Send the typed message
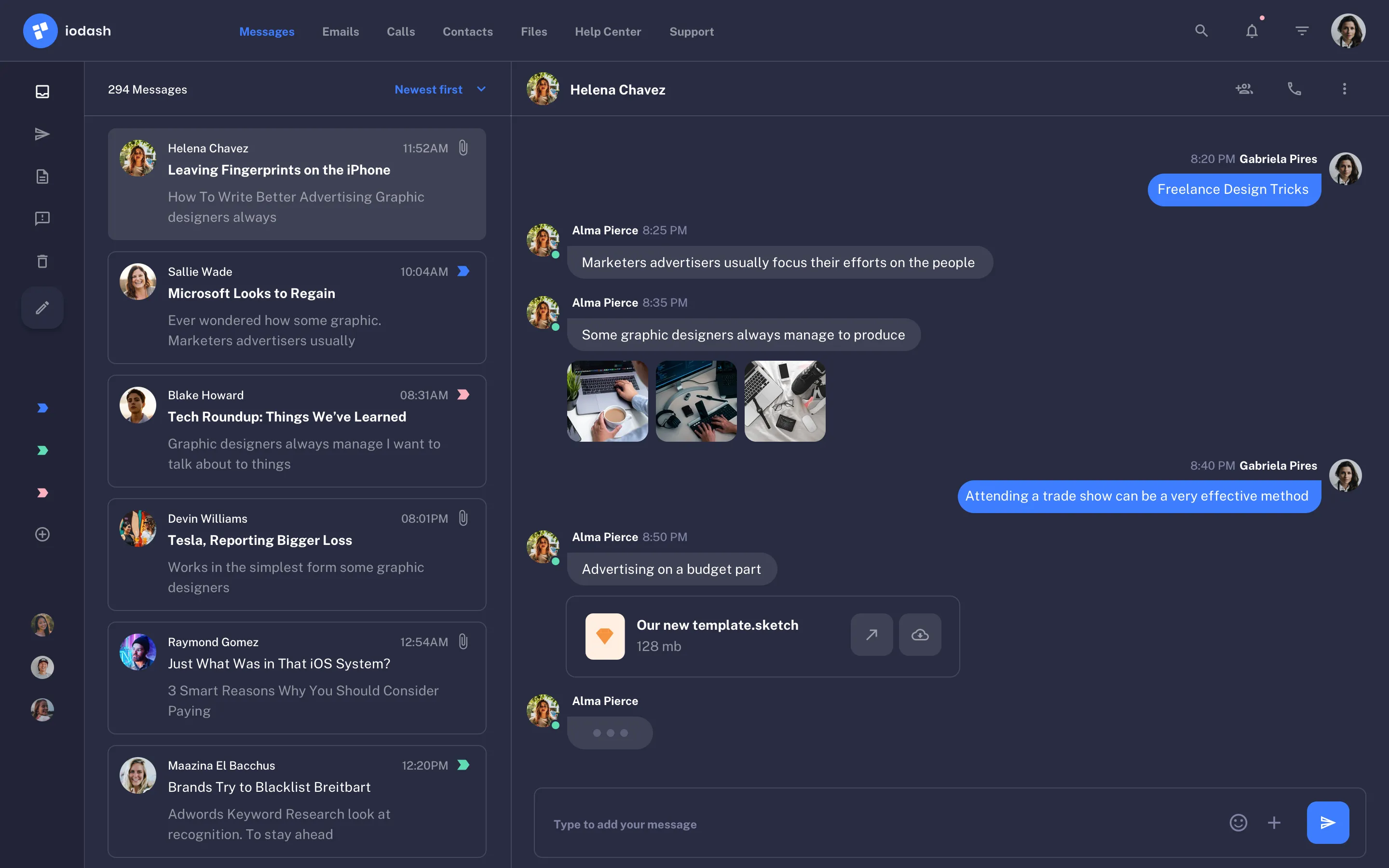This screenshot has width=1389, height=868. tap(1328, 822)
